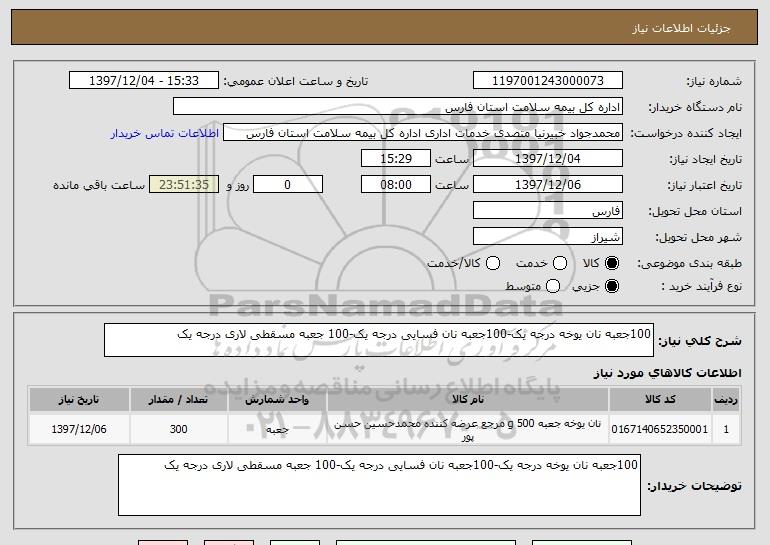Click the creation date field 1397/12/04
The height and width of the screenshot is (545, 770).
[x=548, y=159]
